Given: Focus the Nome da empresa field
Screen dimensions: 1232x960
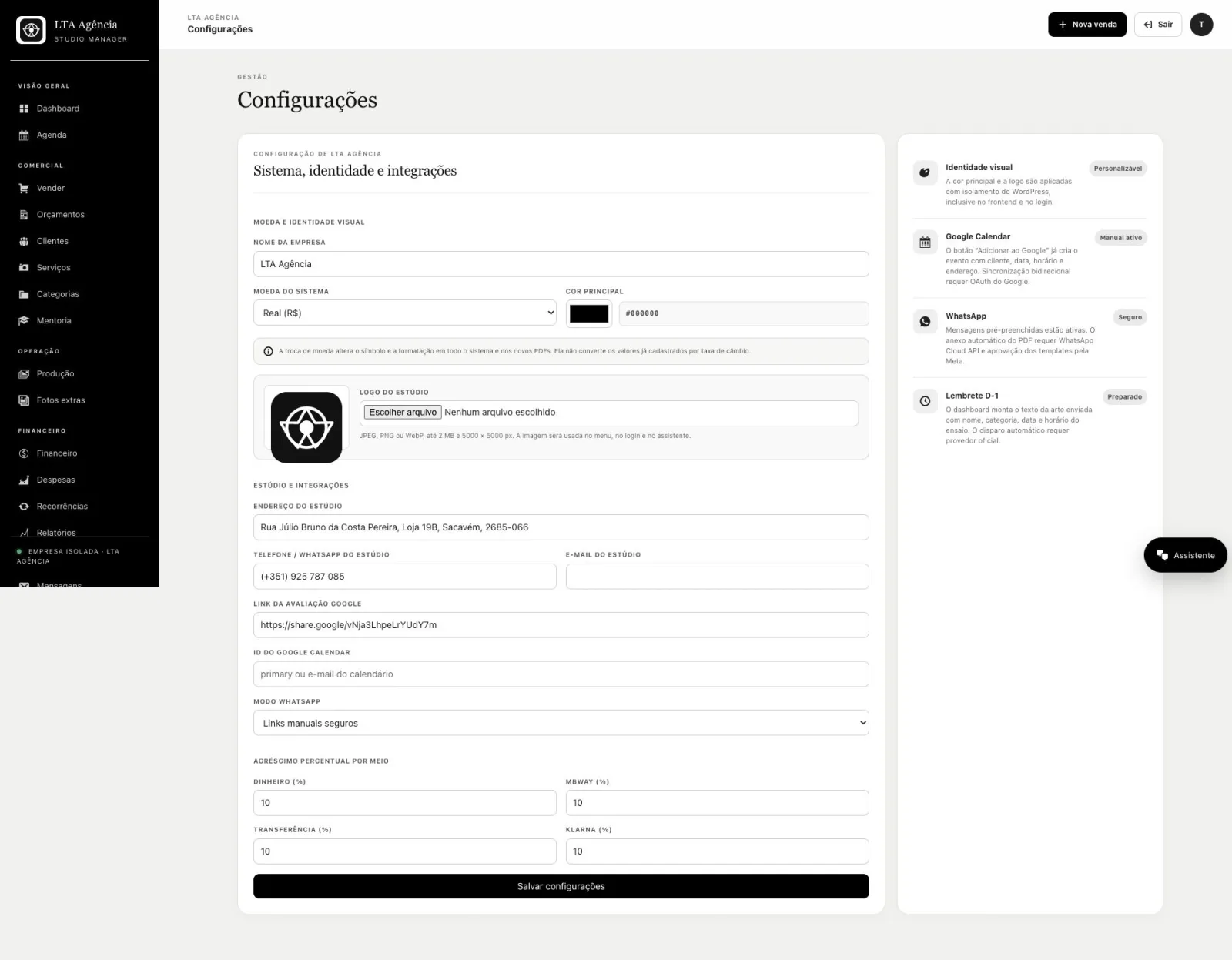Looking at the screenshot, I should pyautogui.click(x=561, y=264).
